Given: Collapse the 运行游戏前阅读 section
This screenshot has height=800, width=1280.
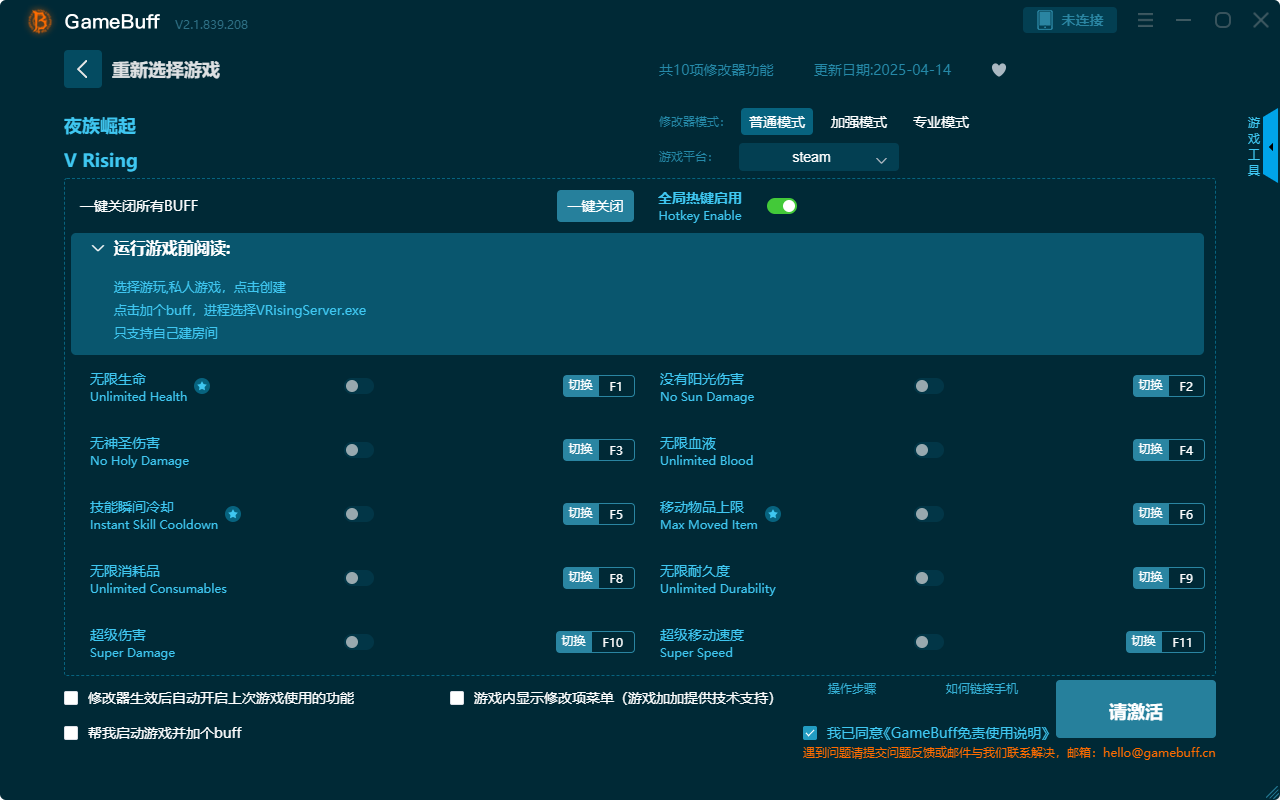Looking at the screenshot, I should (x=98, y=247).
